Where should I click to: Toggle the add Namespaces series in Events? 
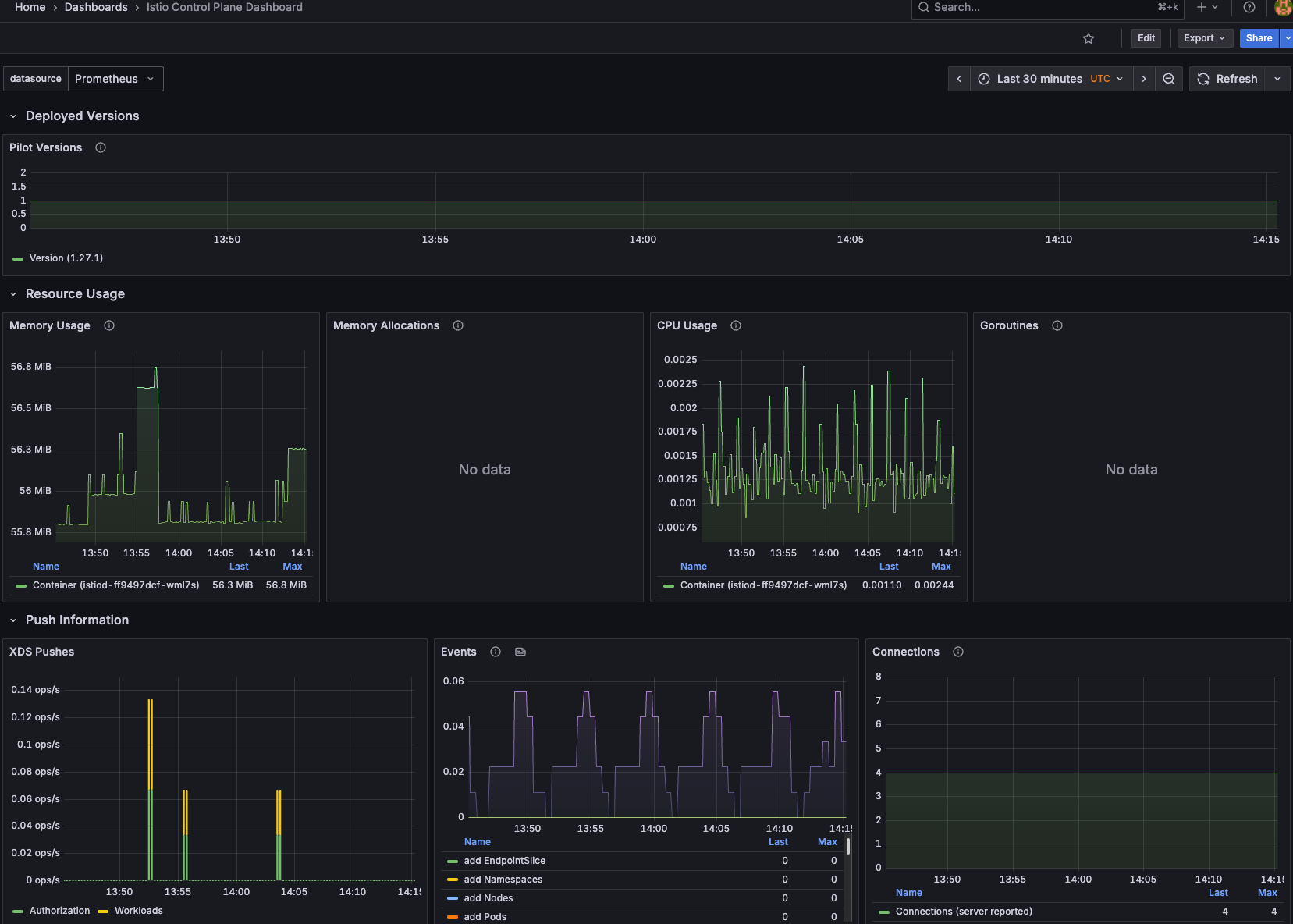click(x=503, y=880)
